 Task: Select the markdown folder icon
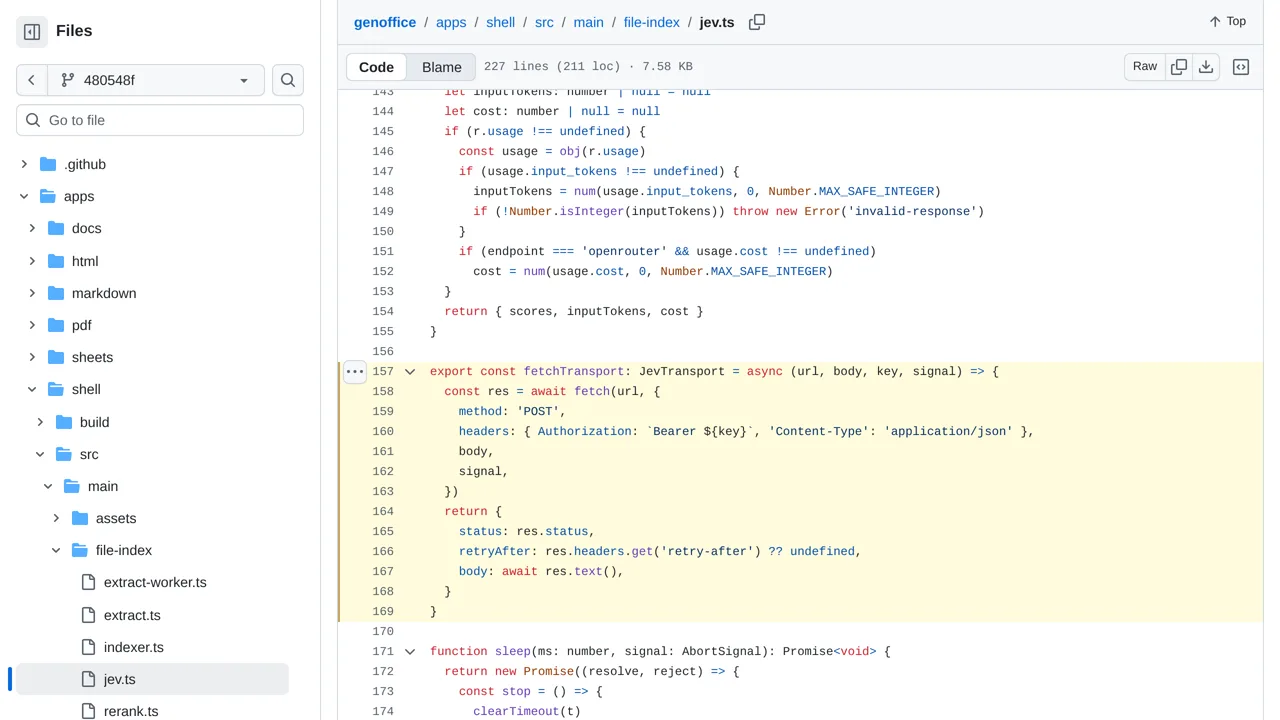click(56, 293)
